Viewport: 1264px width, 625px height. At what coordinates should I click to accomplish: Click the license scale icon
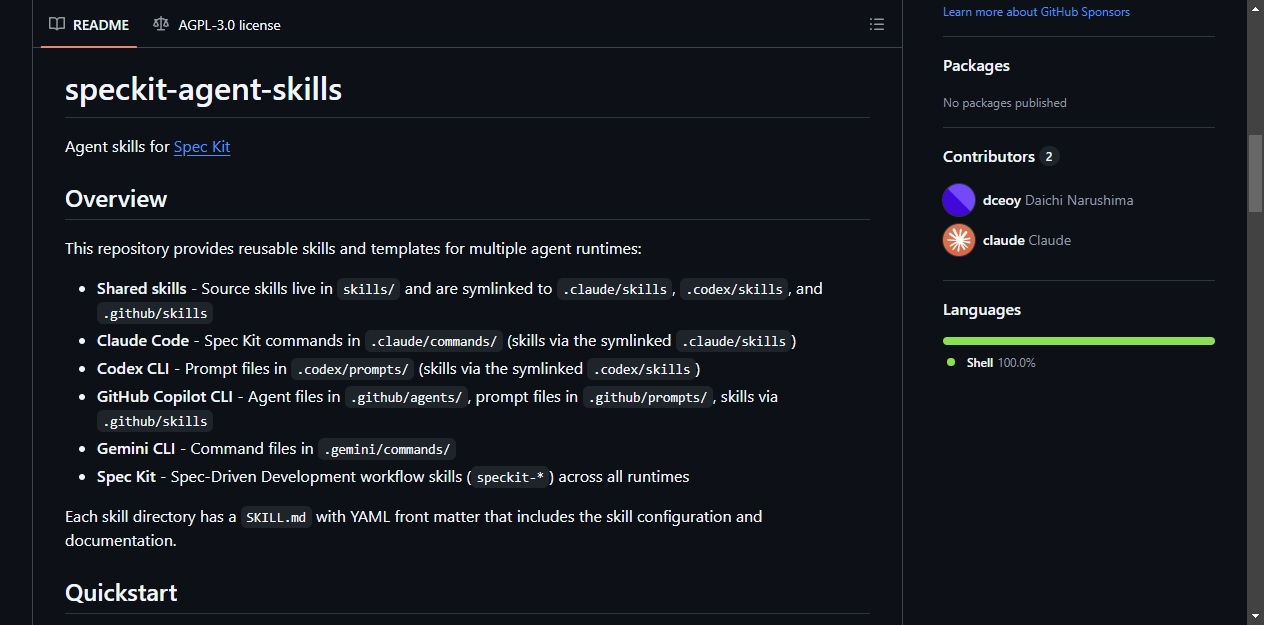pos(161,24)
